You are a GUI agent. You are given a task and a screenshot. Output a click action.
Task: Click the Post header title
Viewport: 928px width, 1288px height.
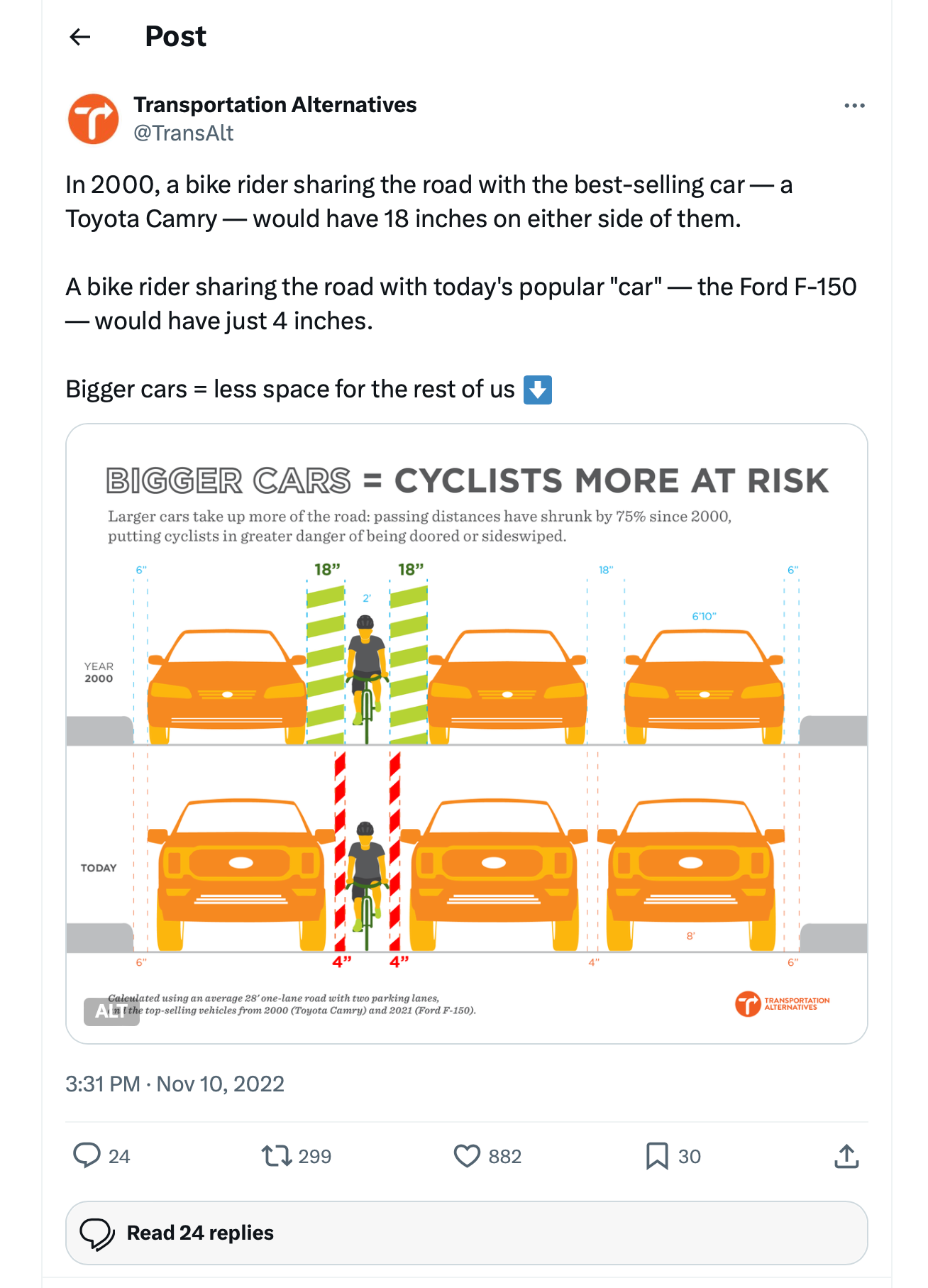(x=175, y=36)
